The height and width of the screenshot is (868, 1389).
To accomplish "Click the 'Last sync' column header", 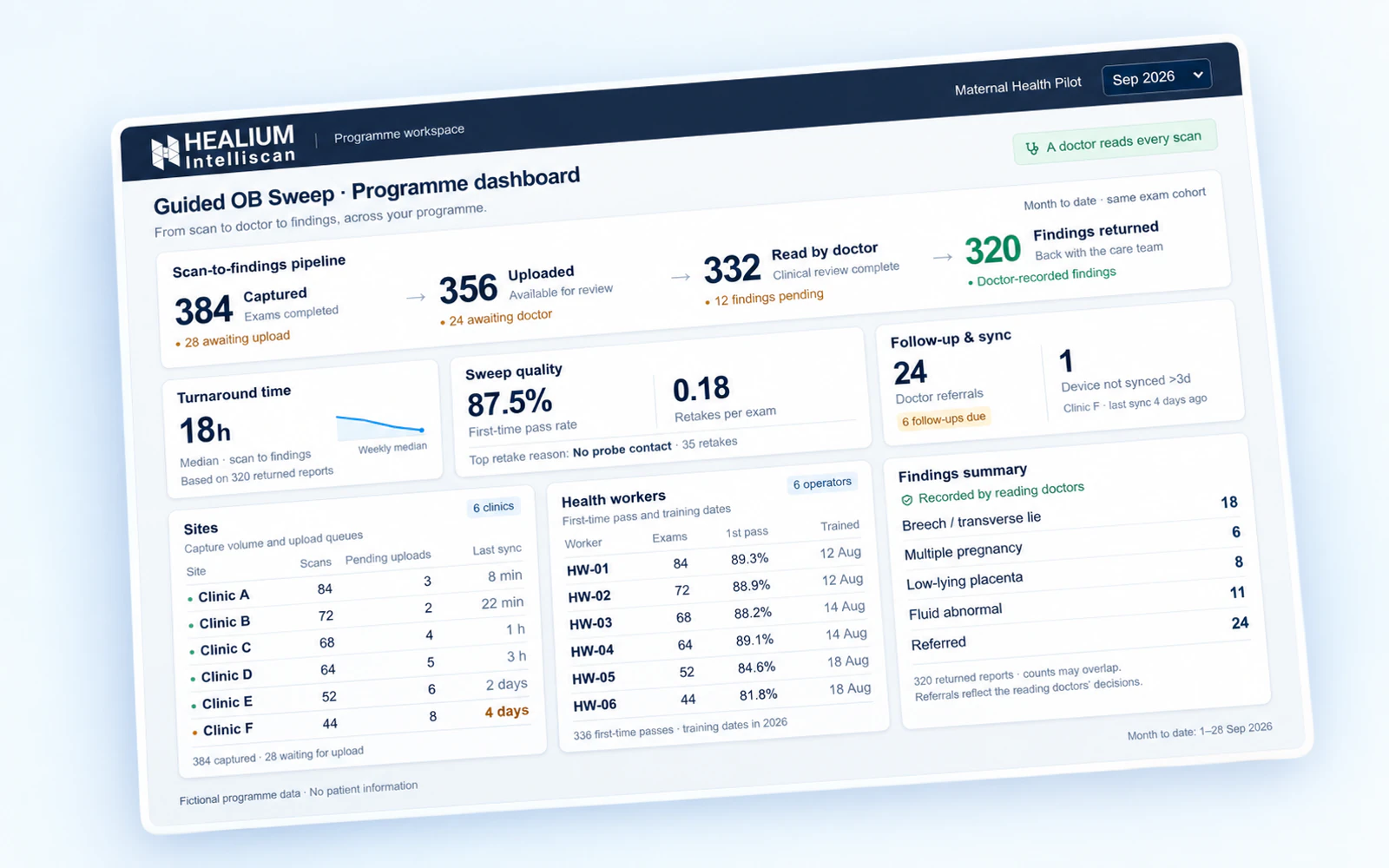I will pos(497,549).
